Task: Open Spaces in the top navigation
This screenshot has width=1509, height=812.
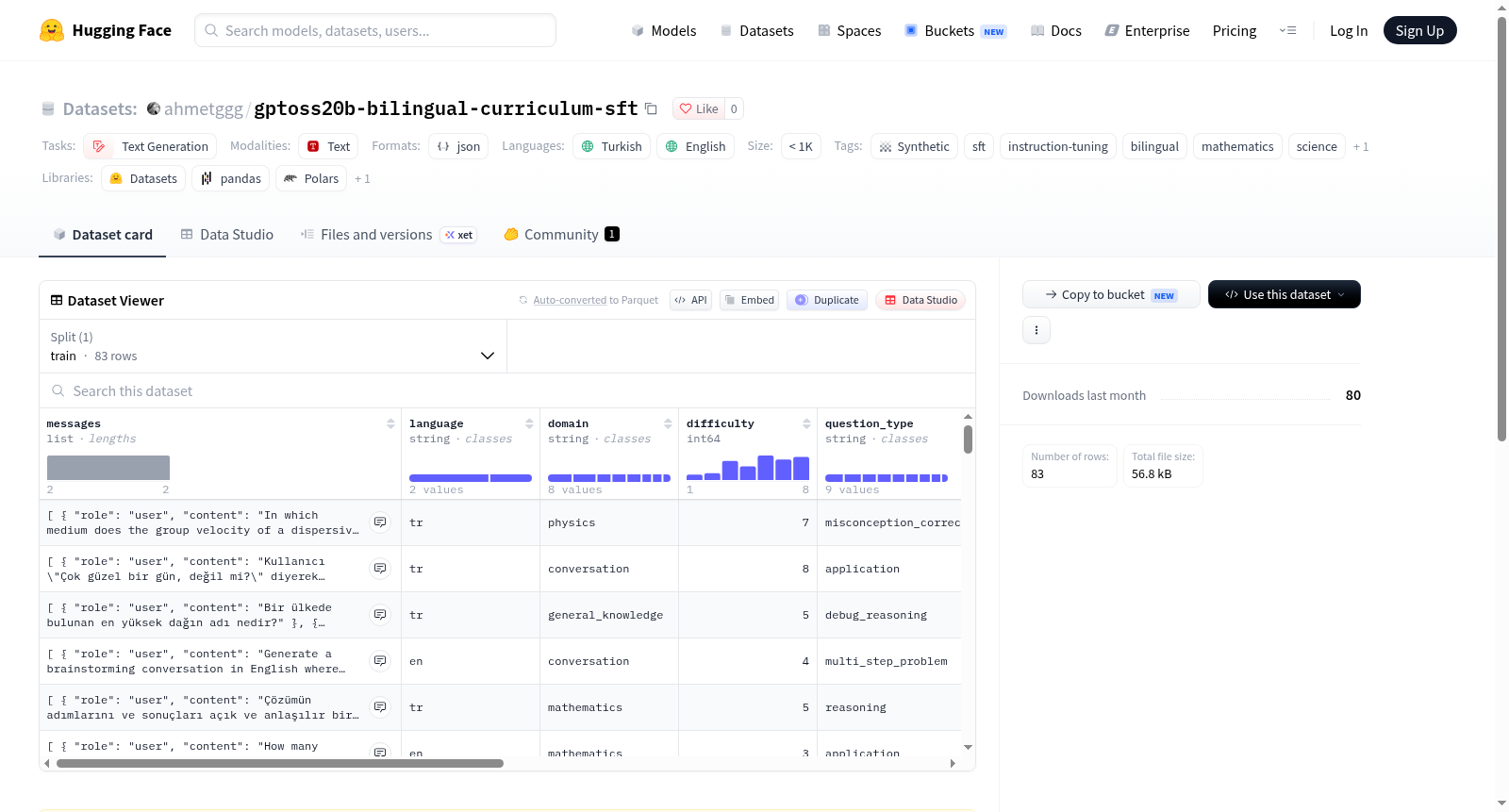Action: point(850,31)
